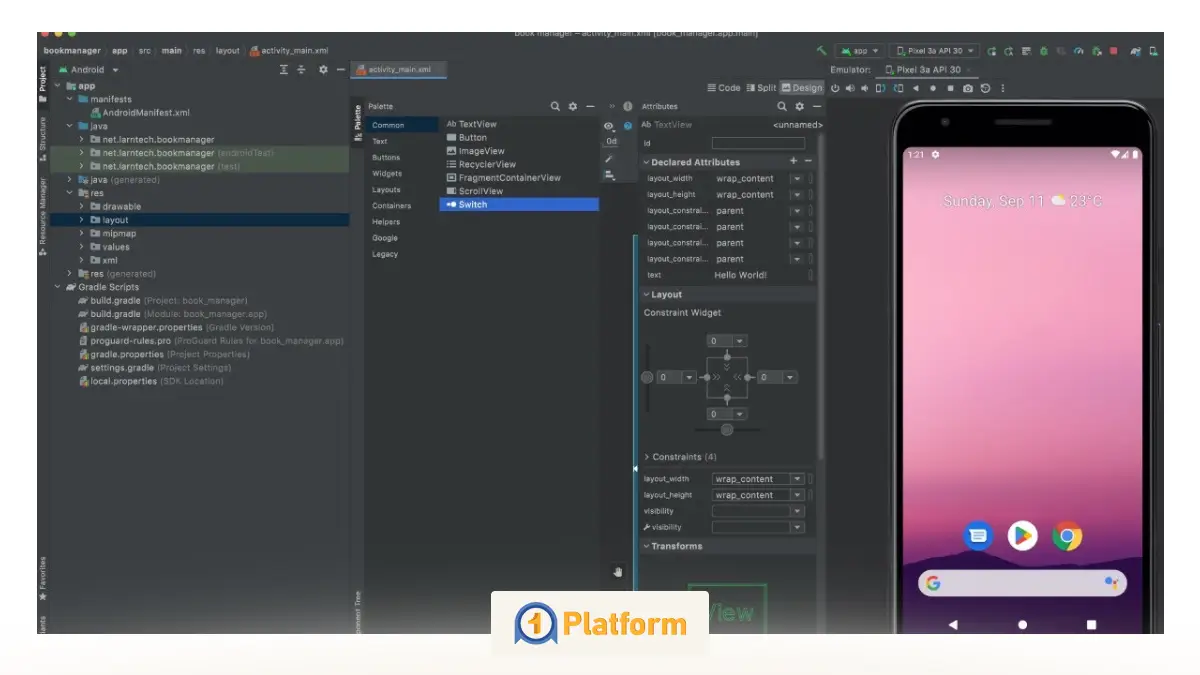The width and height of the screenshot is (1200, 675).
Task: Open the layout_width wrap_content dropdown
Action: 797,179
